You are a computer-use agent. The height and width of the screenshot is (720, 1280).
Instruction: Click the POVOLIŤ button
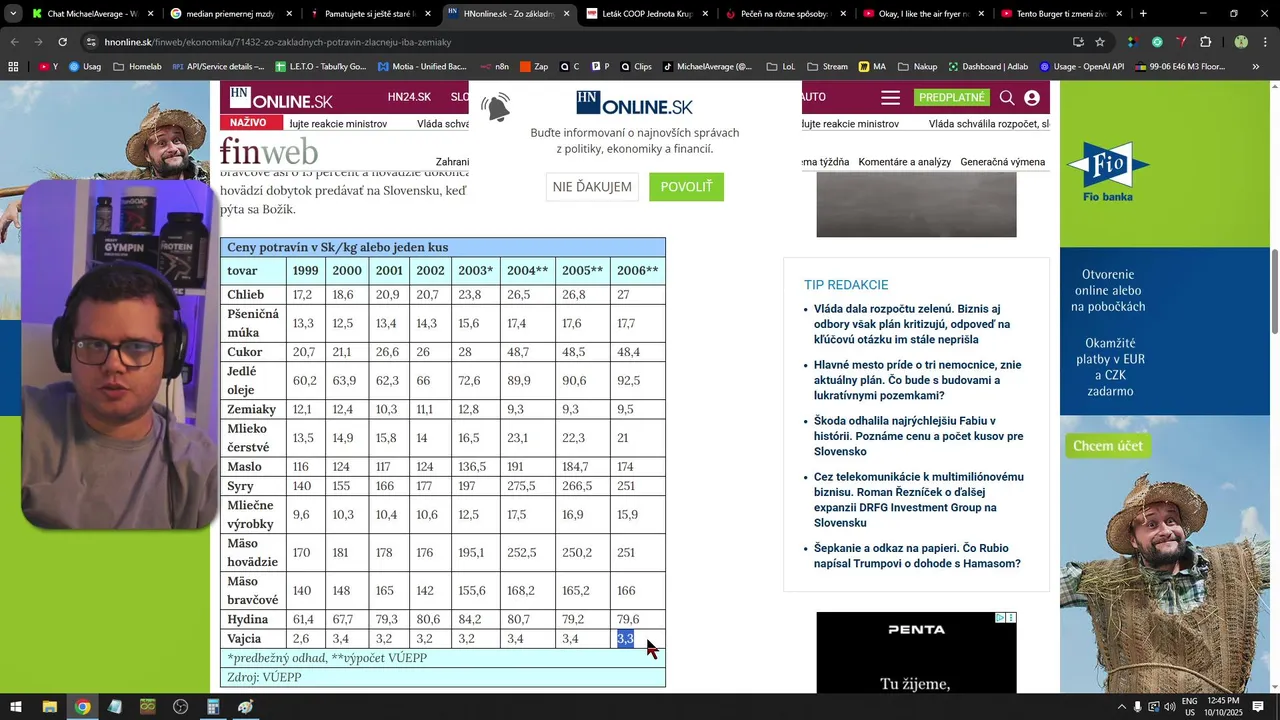coord(686,187)
